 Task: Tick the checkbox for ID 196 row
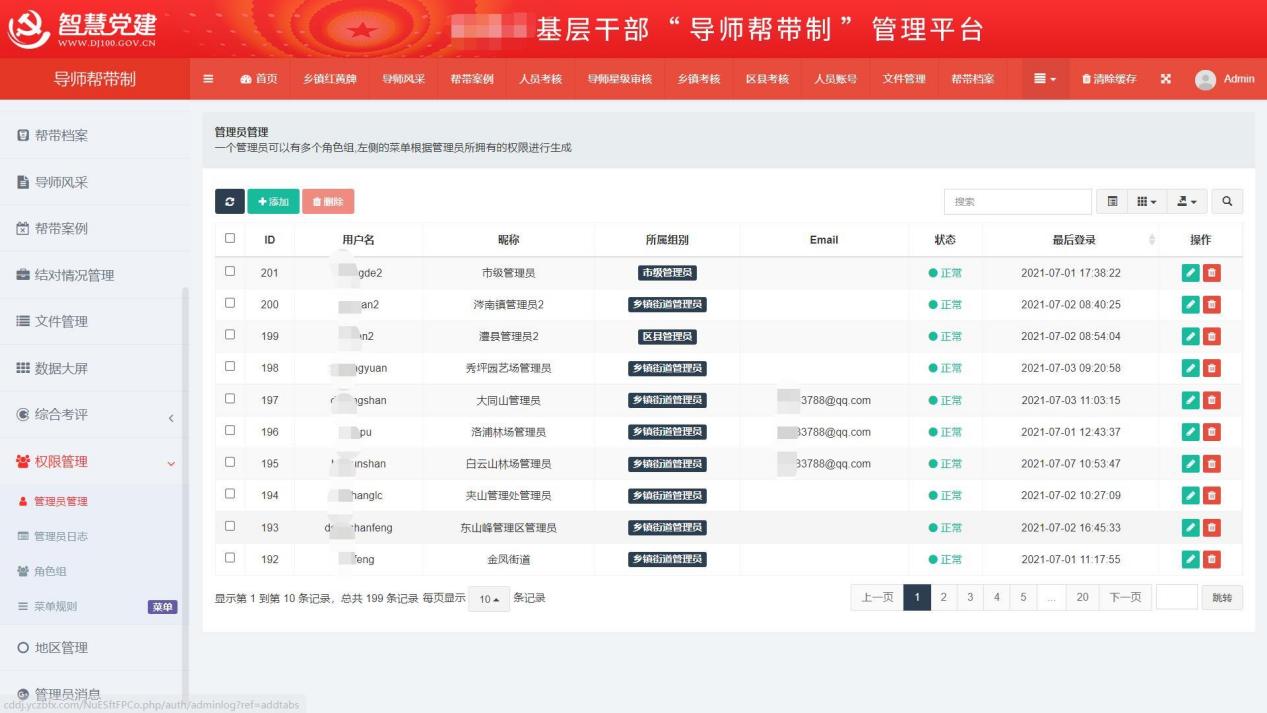[x=230, y=431]
